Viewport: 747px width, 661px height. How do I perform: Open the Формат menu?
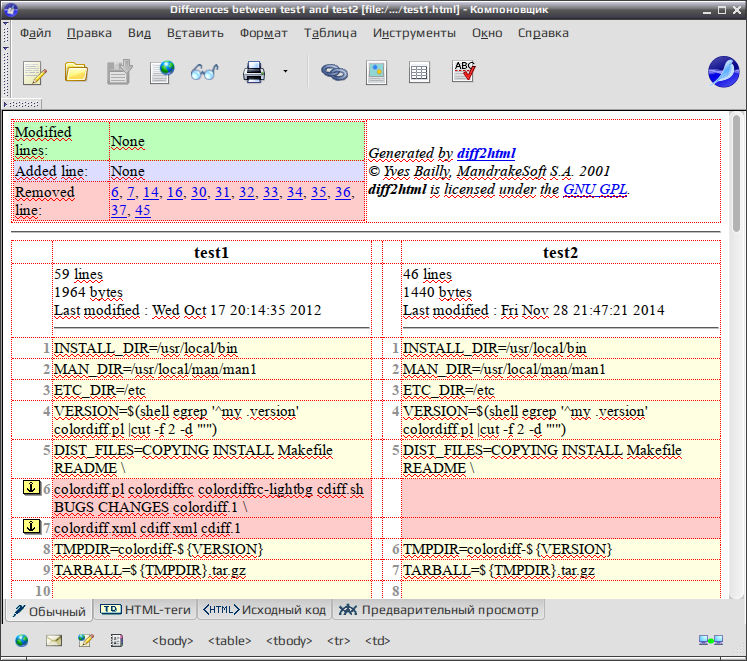pos(263,33)
